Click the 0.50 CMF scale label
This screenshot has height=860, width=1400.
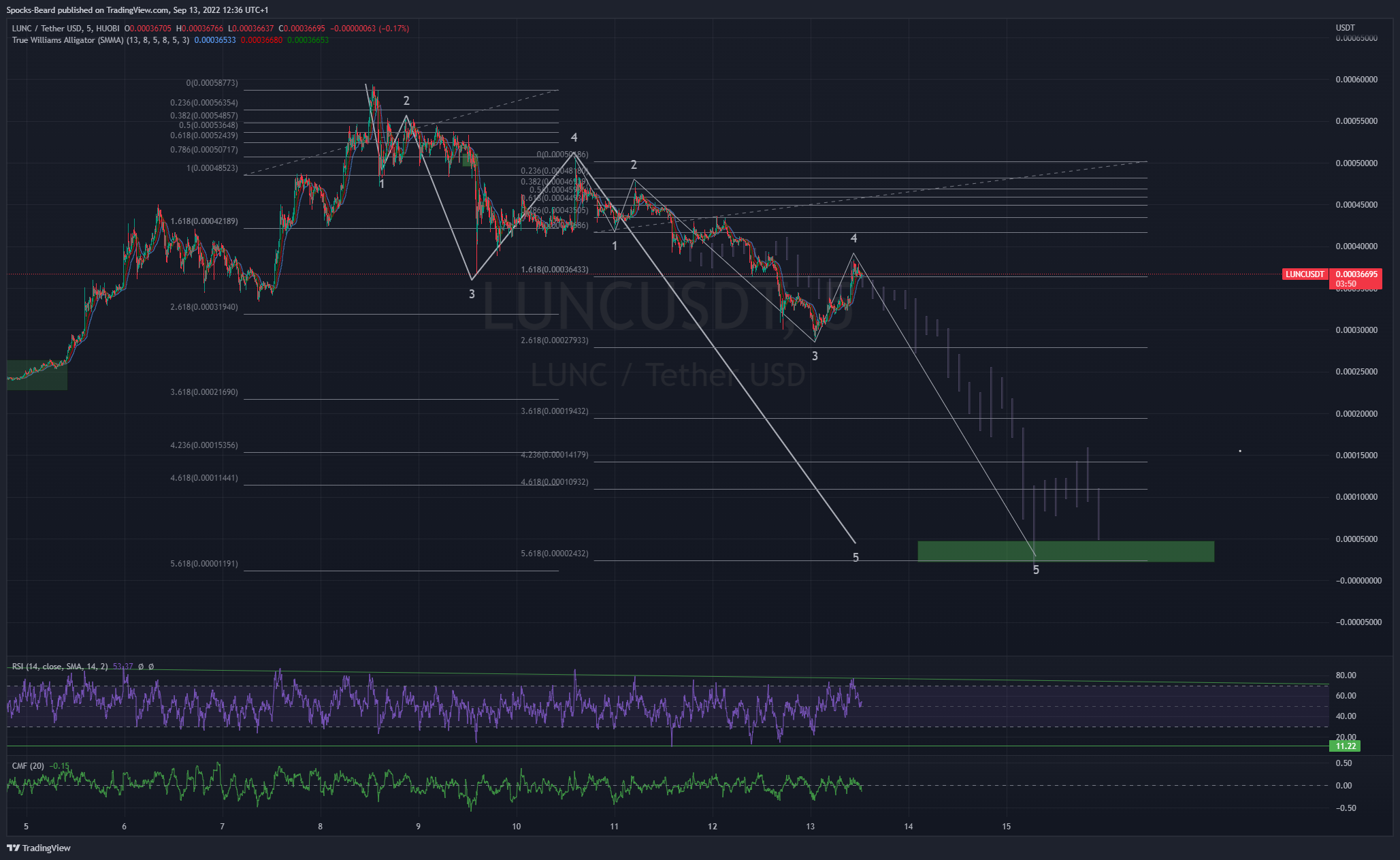(x=1344, y=763)
